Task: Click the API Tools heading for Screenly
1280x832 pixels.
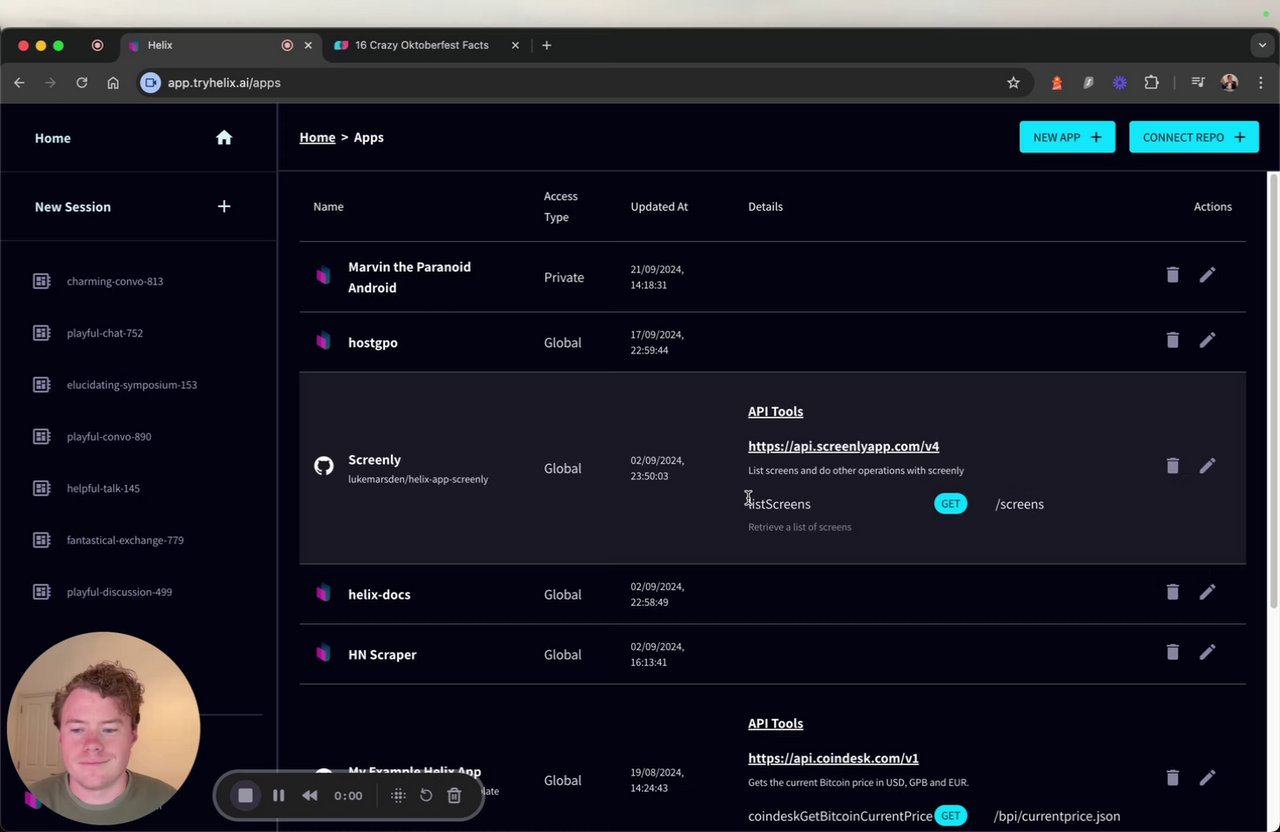Action: (x=775, y=411)
